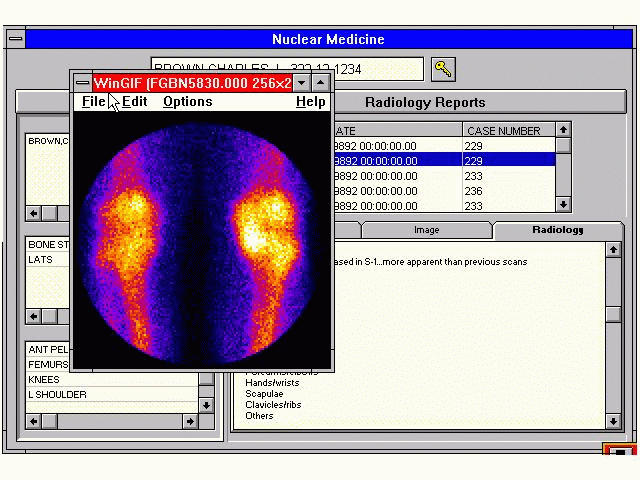
Task: Click the WinGIF red title bar
Action: (192, 83)
